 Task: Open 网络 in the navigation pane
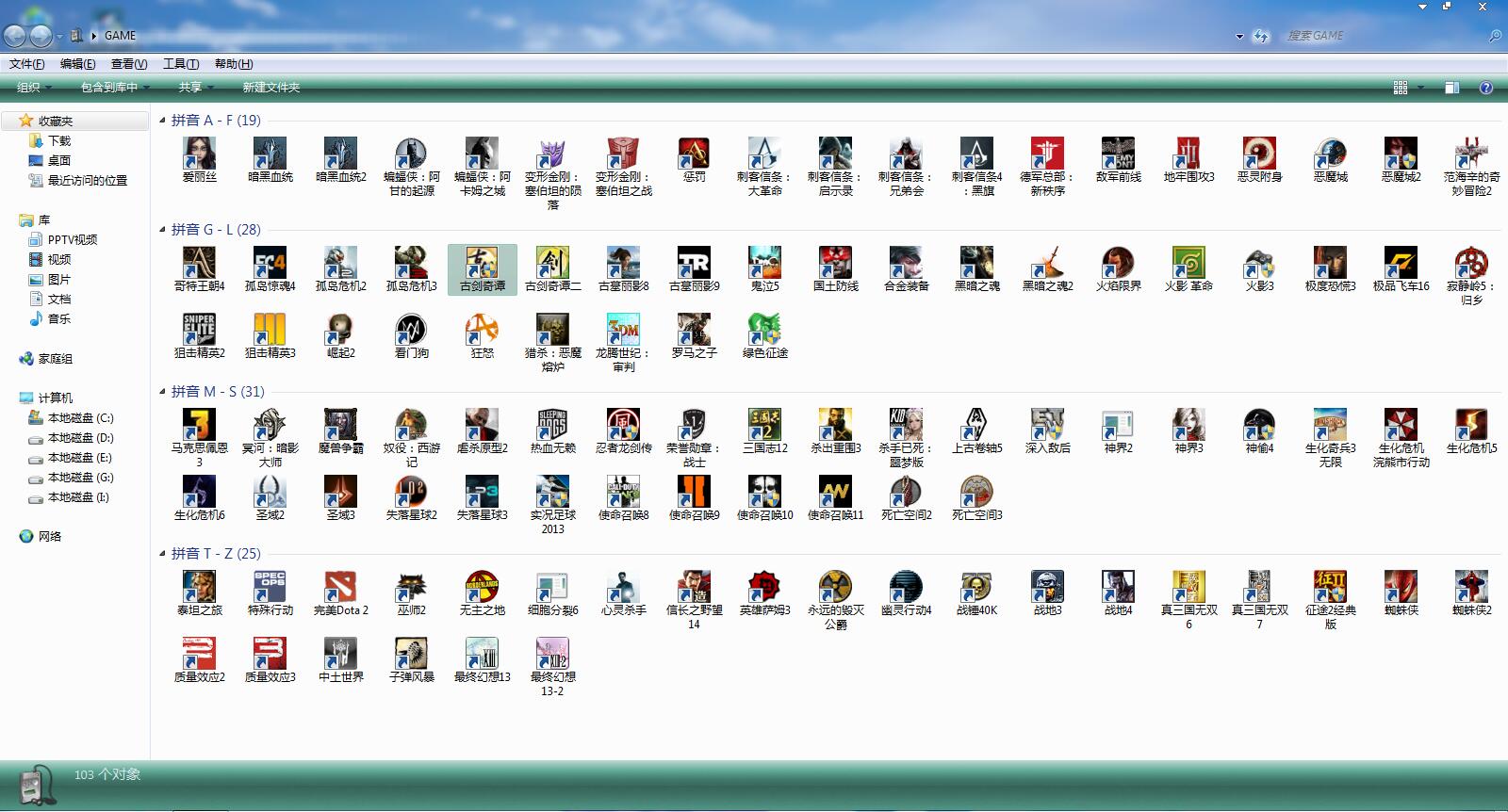click(50, 537)
